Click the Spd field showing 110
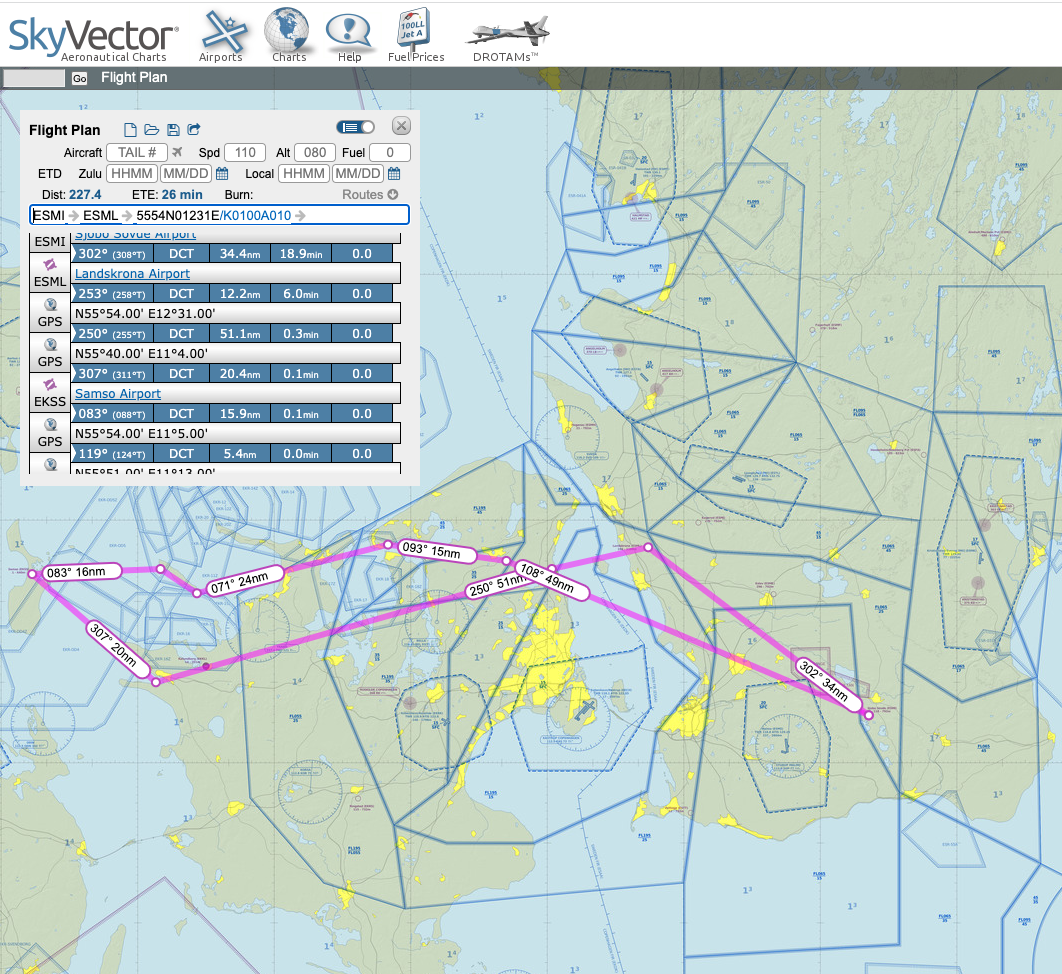The image size is (1062, 974). tap(245, 152)
